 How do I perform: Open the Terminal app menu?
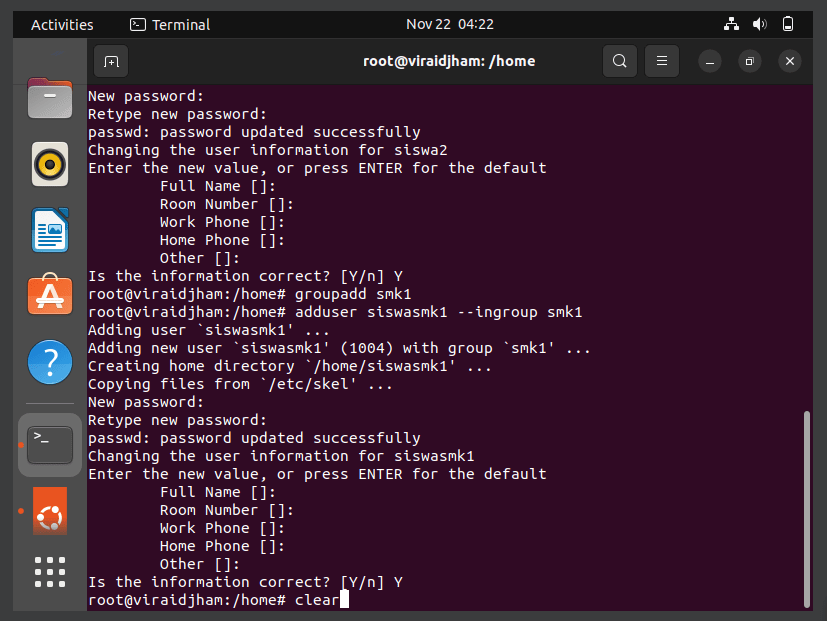[170, 25]
